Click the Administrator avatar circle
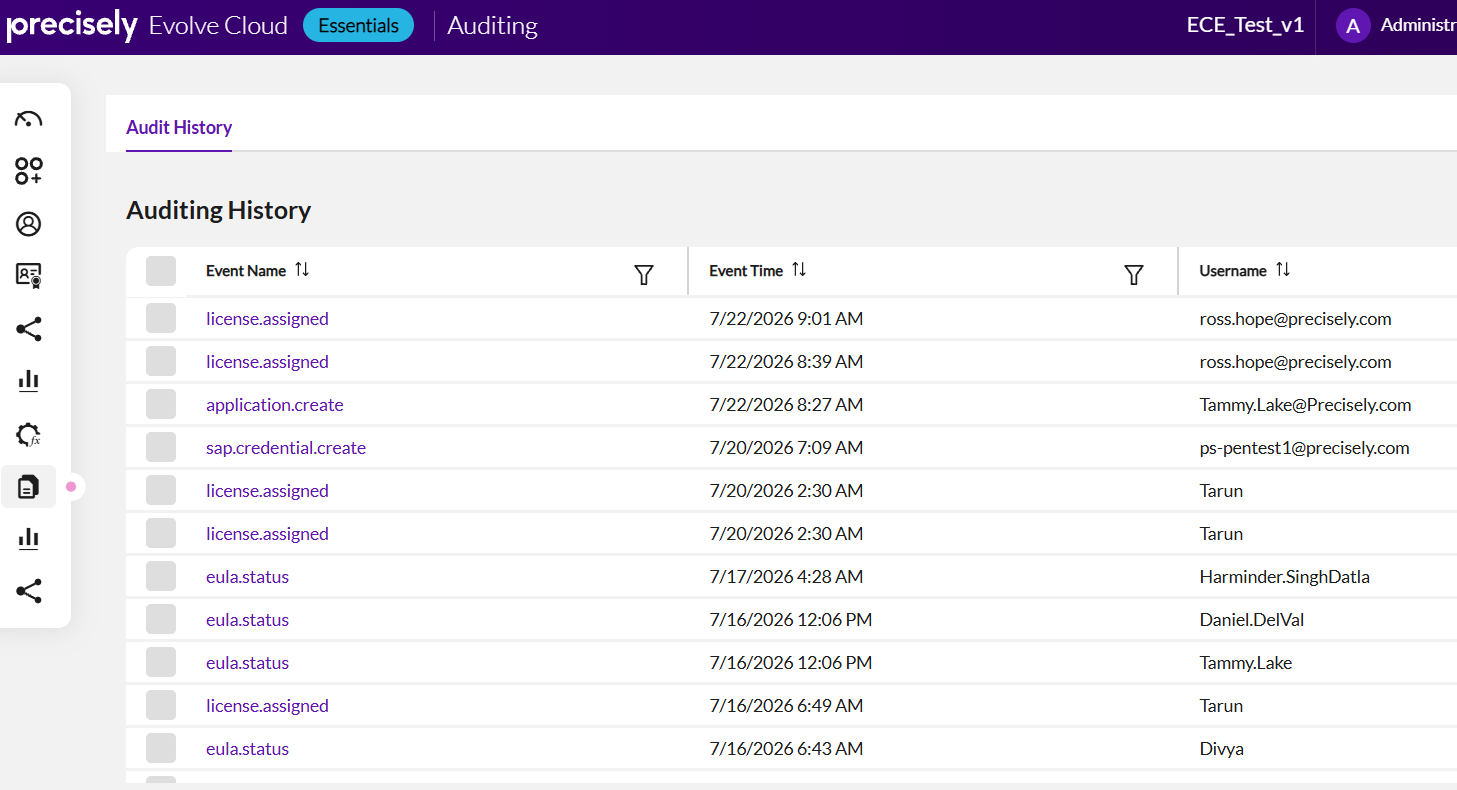 click(x=1352, y=26)
